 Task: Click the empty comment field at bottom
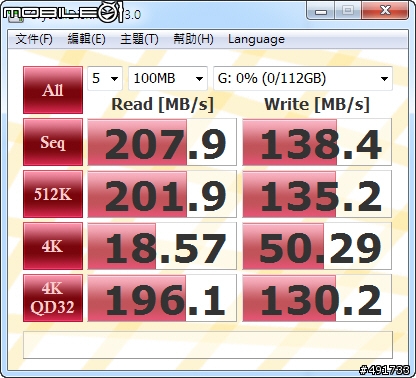[x=208, y=345]
